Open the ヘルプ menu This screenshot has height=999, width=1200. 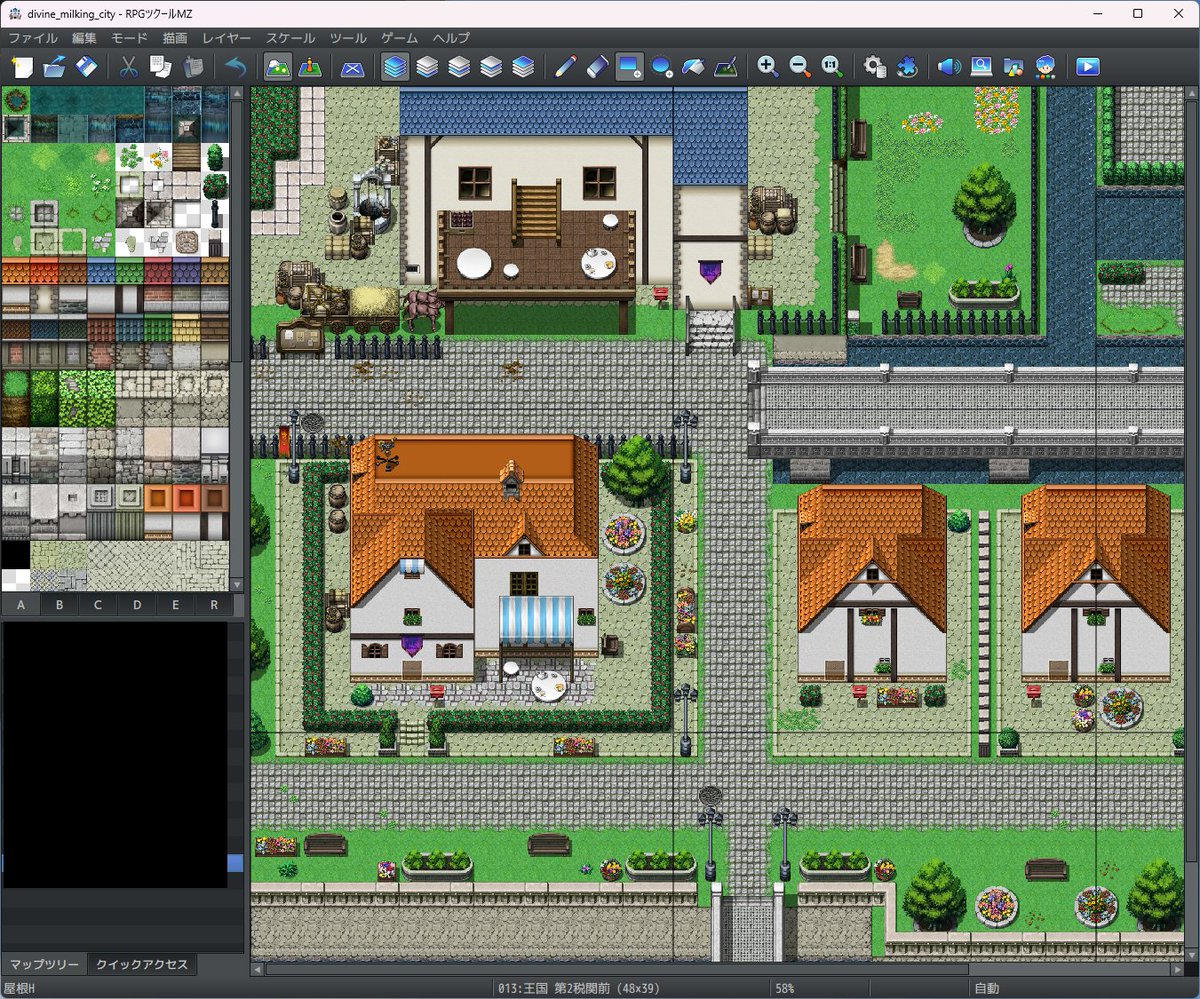click(x=452, y=38)
